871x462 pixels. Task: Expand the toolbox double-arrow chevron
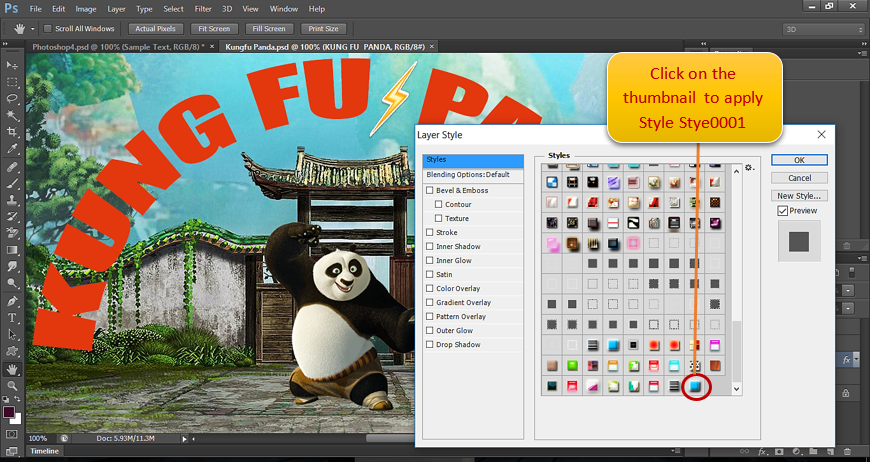(x=5, y=43)
